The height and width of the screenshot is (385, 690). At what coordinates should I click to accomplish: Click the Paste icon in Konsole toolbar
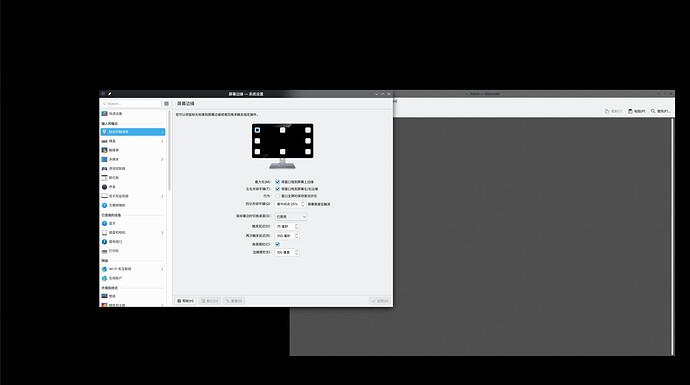630,111
